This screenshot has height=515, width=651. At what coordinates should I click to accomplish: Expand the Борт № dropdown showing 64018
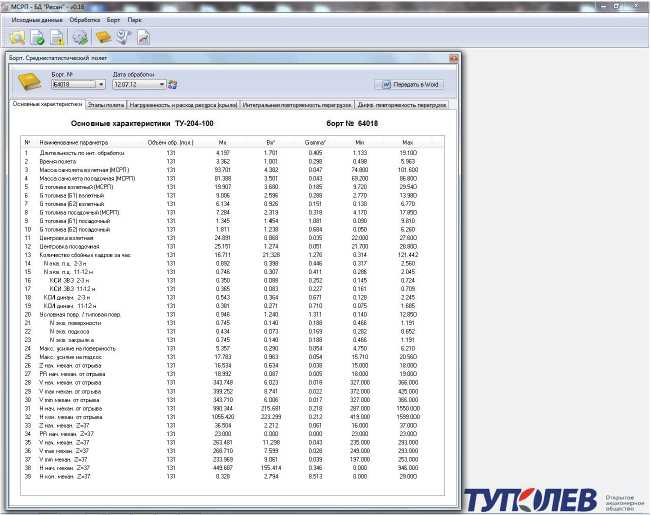pos(101,84)
